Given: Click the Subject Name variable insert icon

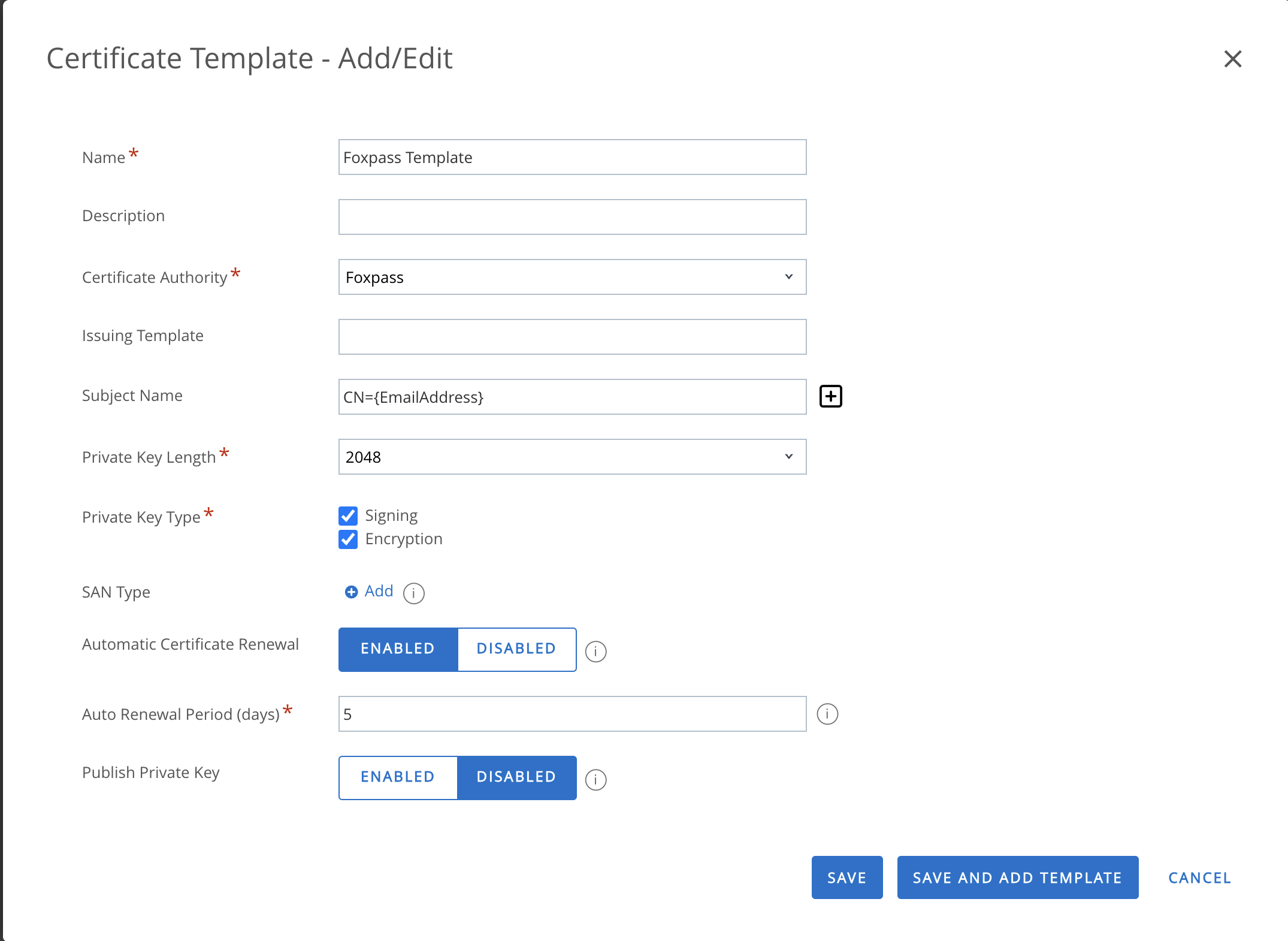Looking at the screenshot, I should click(x=831, y=396).
